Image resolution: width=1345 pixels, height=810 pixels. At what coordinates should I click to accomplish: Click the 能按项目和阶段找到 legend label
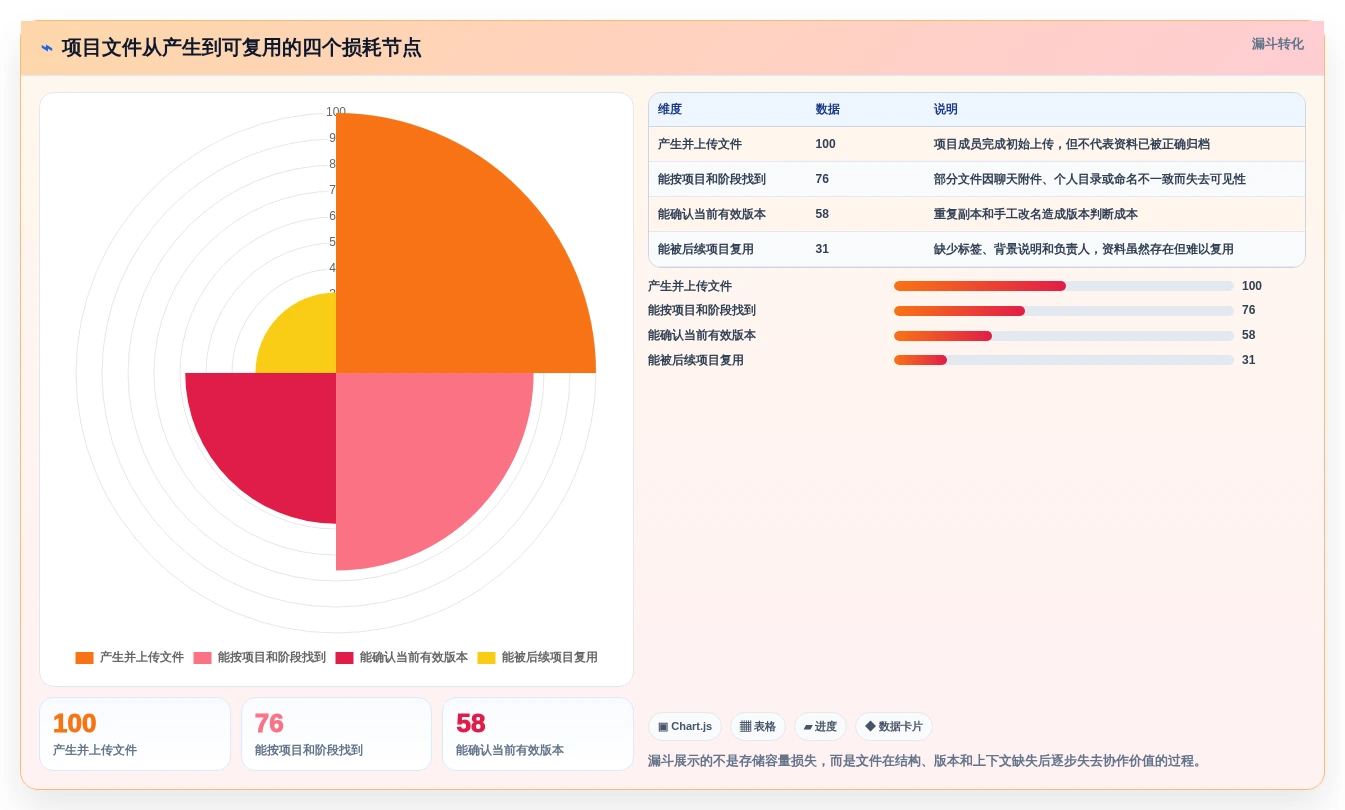pyautogui.click(x=271, y=658)
